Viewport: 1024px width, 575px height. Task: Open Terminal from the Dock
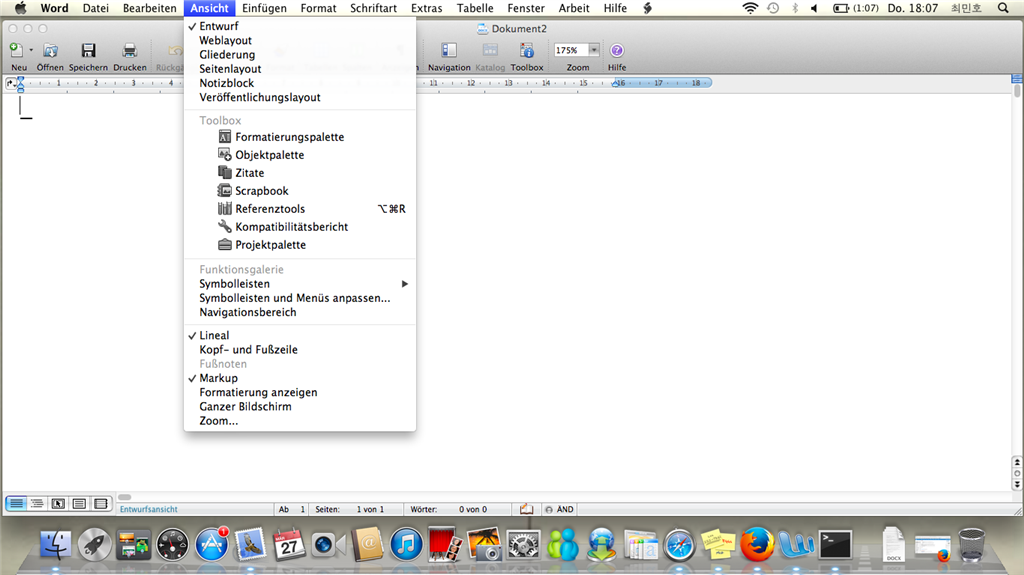835,544
